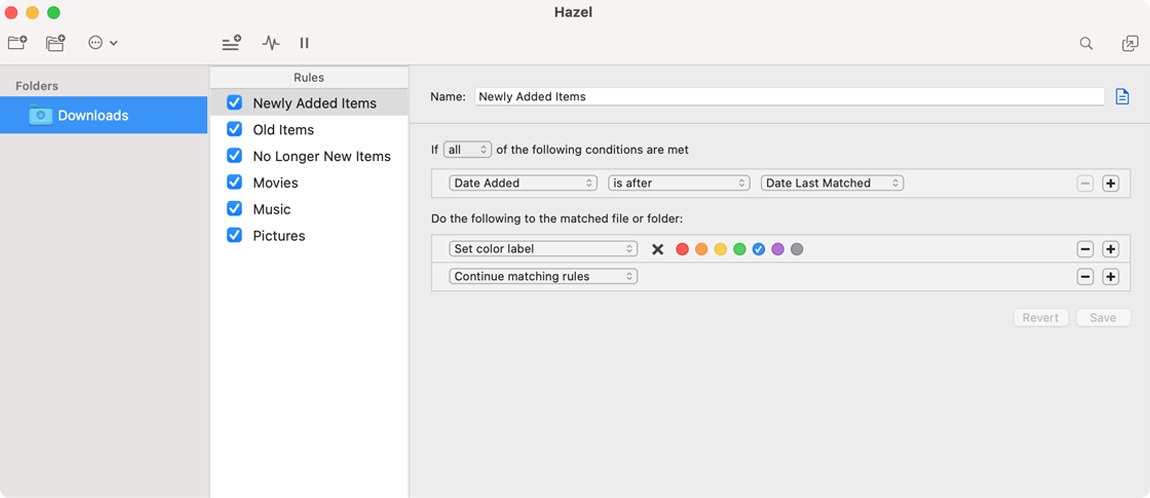Add action after Set color label

point(1110,249)
